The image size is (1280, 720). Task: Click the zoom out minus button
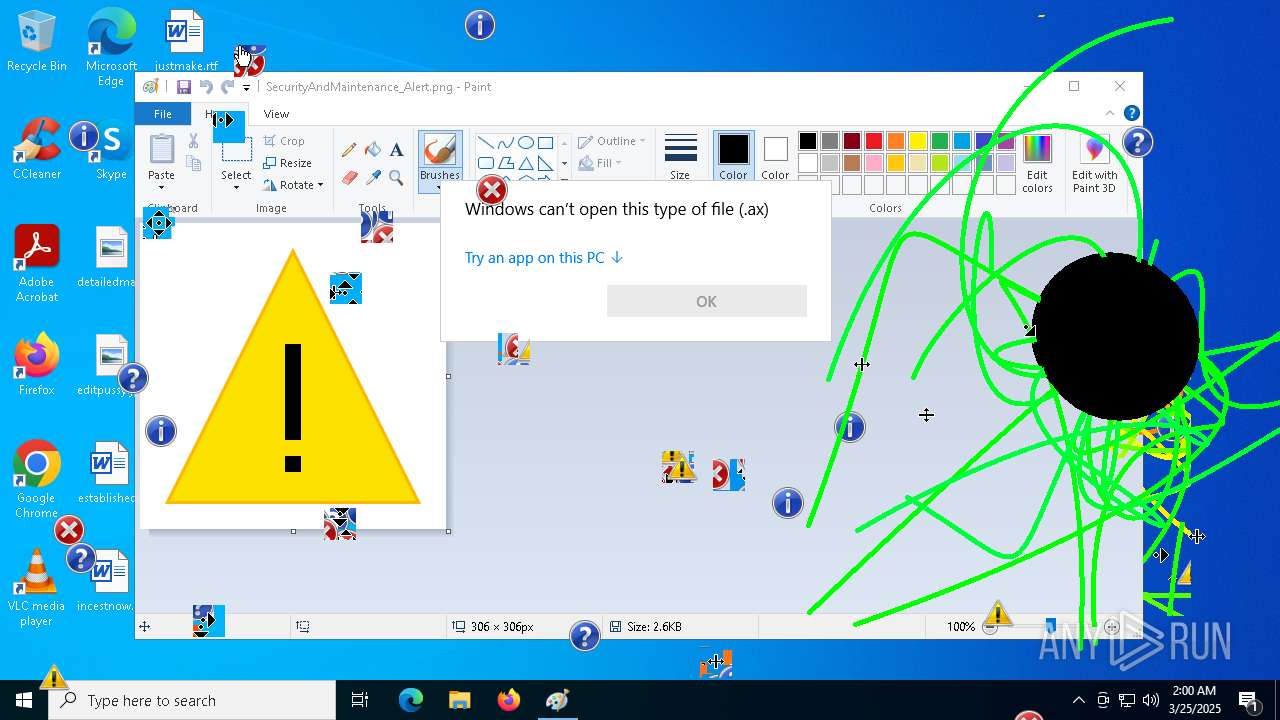point(990,627)
